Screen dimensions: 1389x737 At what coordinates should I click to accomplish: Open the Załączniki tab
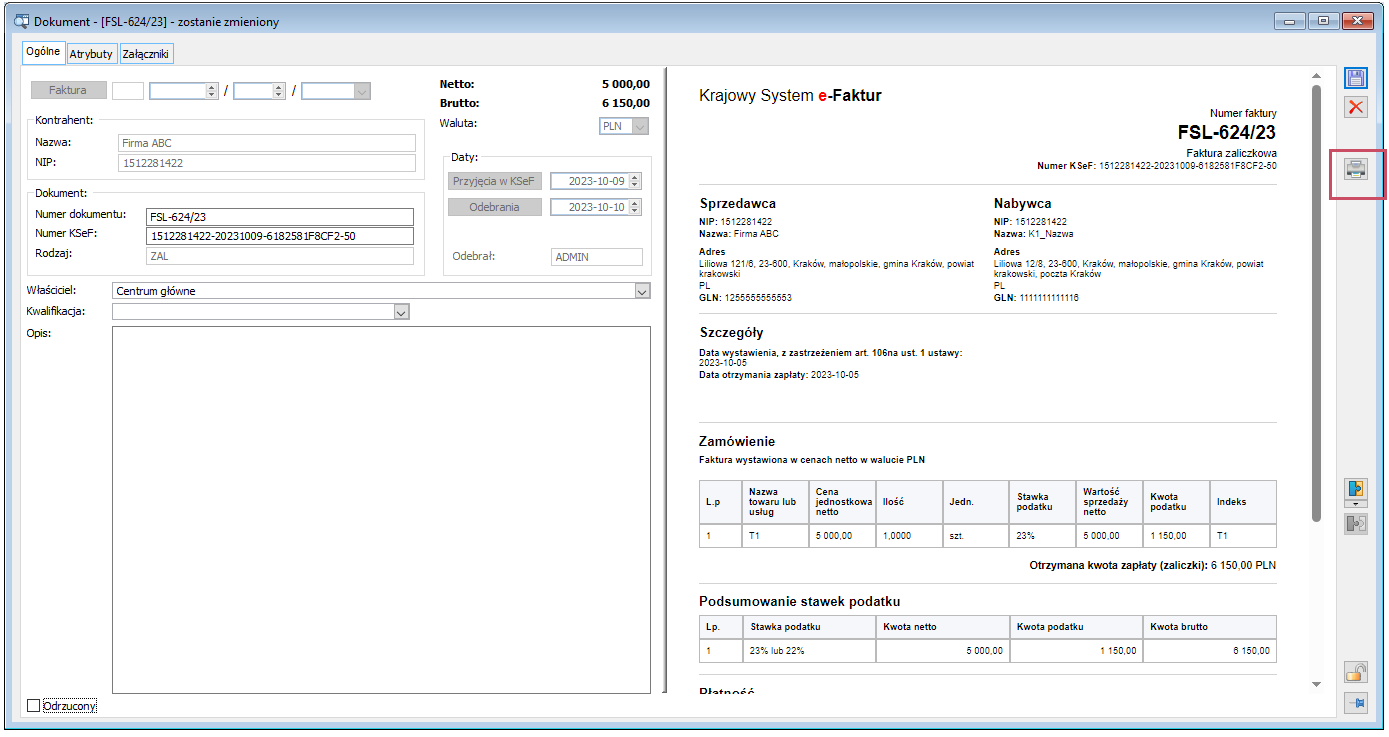[147, 54]
